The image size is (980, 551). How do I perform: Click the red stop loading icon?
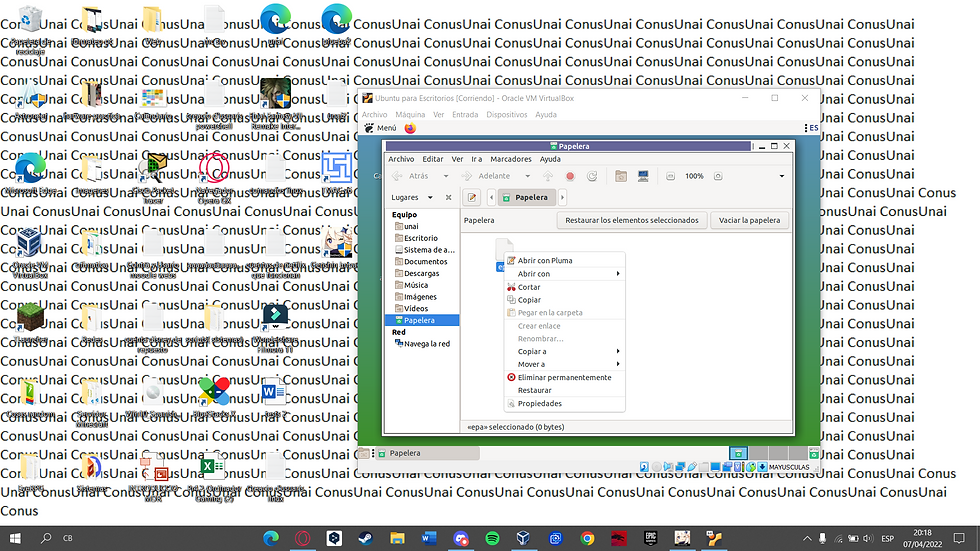point(570,176)
